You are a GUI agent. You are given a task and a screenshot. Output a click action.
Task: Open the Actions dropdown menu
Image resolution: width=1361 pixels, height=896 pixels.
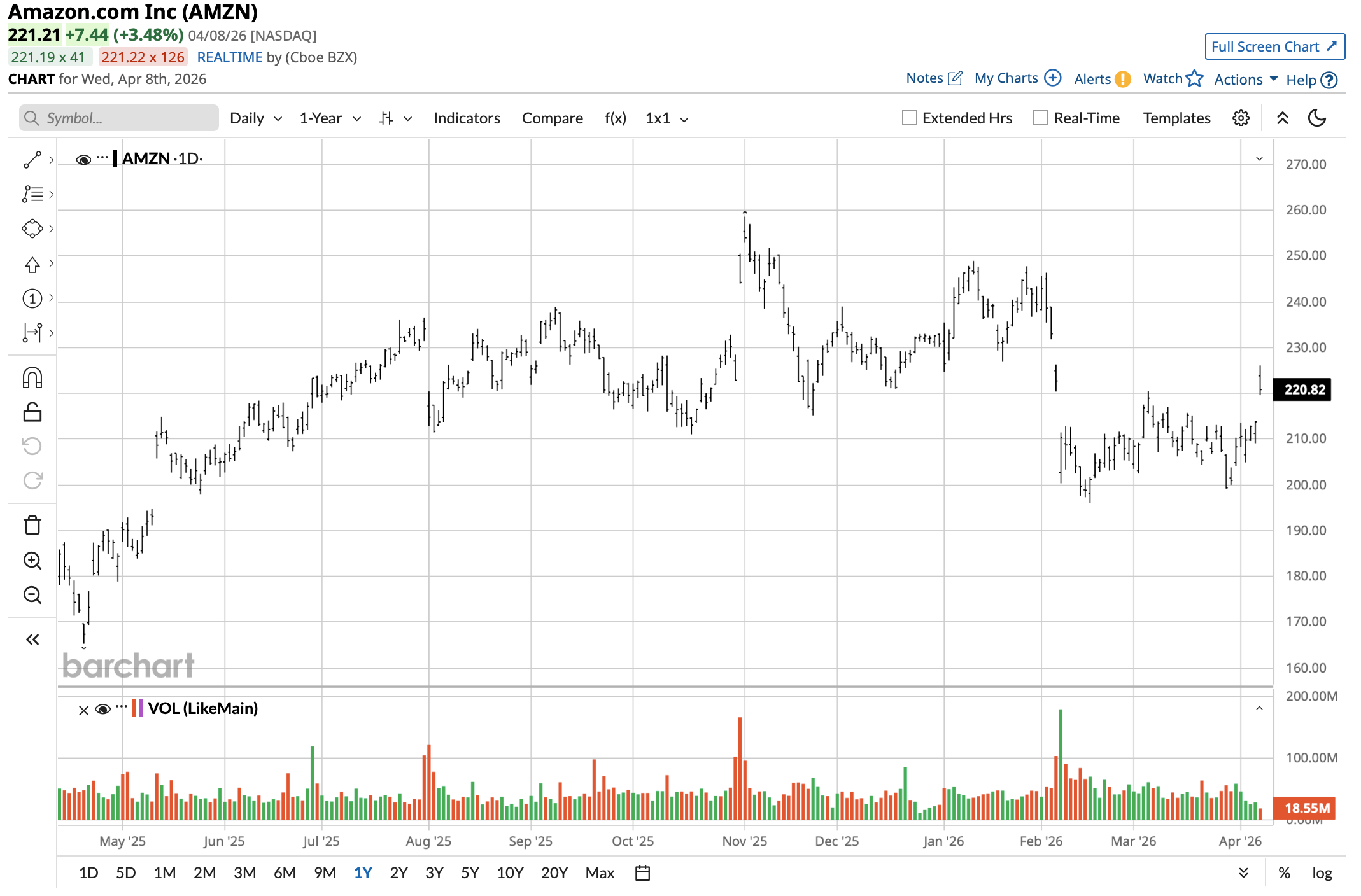tap(1245, 80)
